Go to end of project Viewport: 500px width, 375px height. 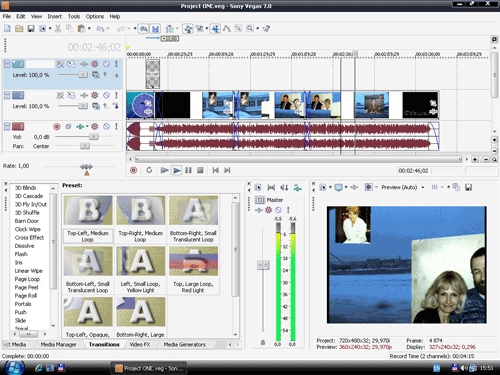point(227,170)
